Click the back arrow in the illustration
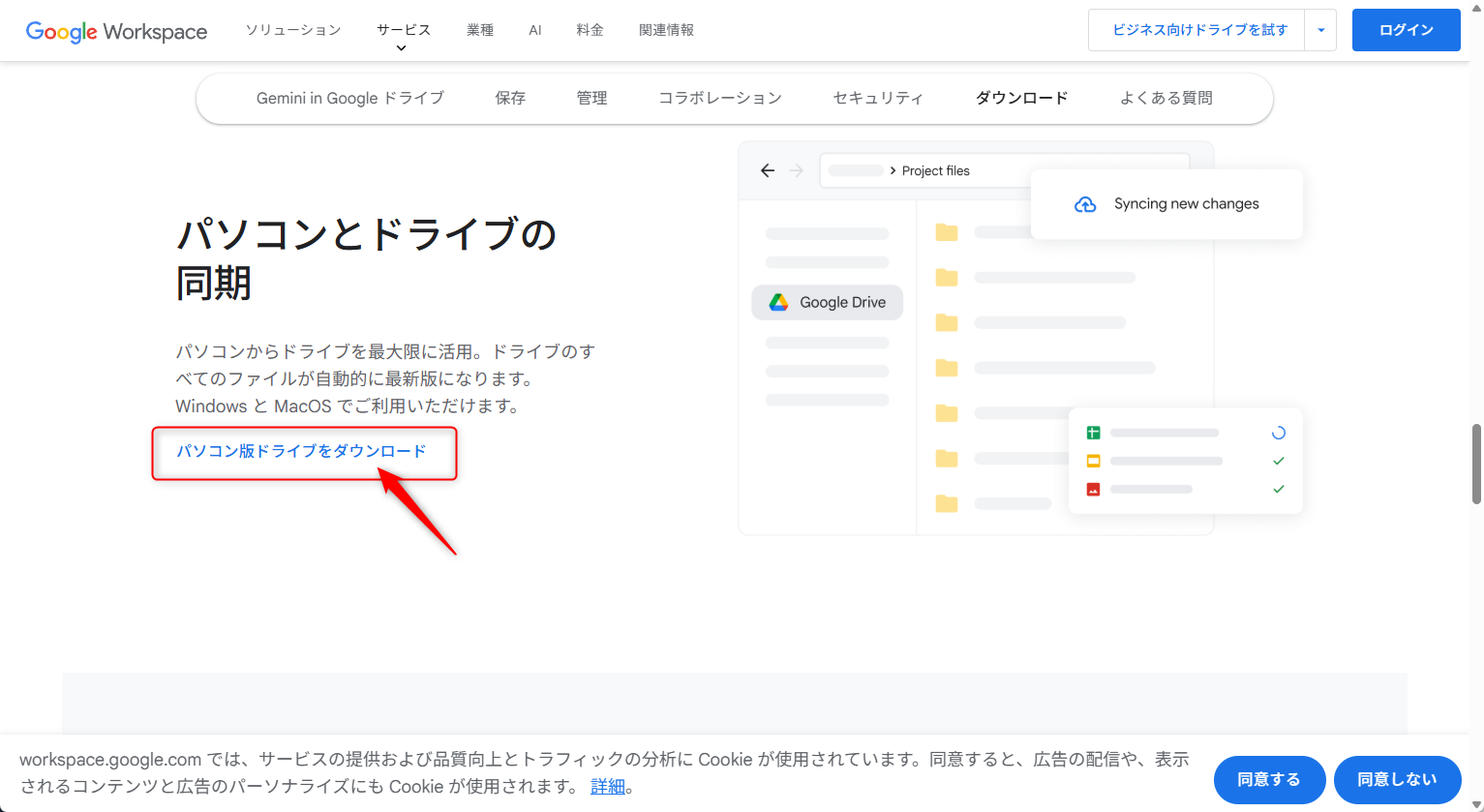 coord(768,170)
